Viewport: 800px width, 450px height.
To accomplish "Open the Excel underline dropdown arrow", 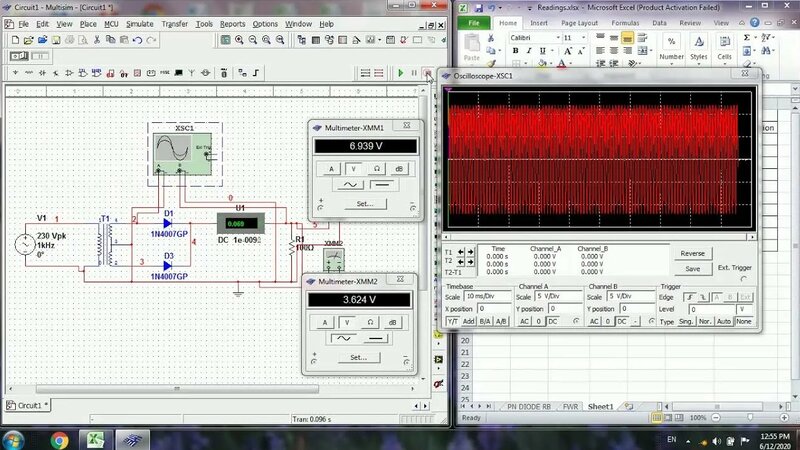I will coord(552,51).
